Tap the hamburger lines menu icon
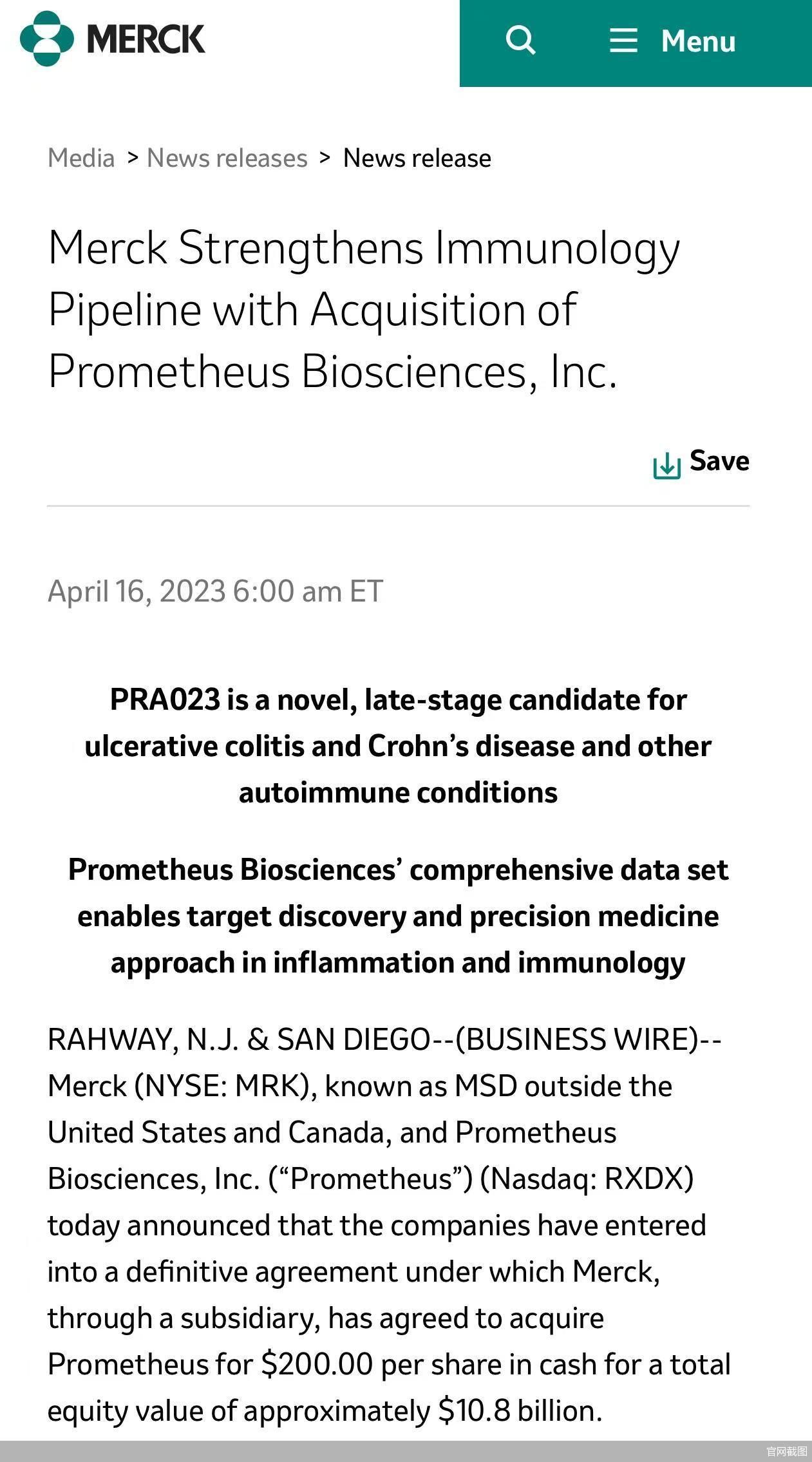This screenshot has width=812, height=1462. click(623, 41)
